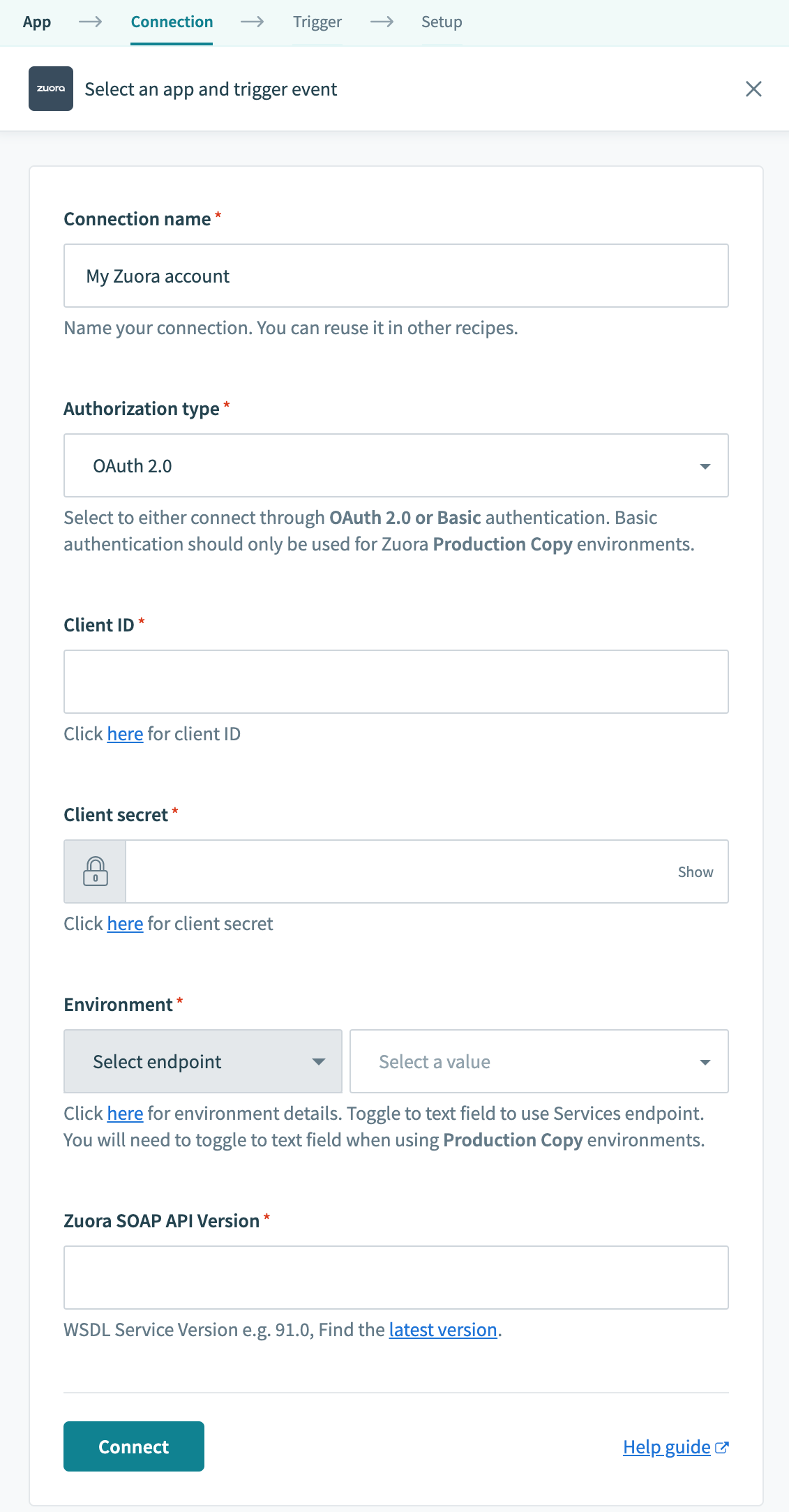Open the latest version link
Image resolution: width=789 pixels, height=1512 pixels.
(x=443, y=1329)
